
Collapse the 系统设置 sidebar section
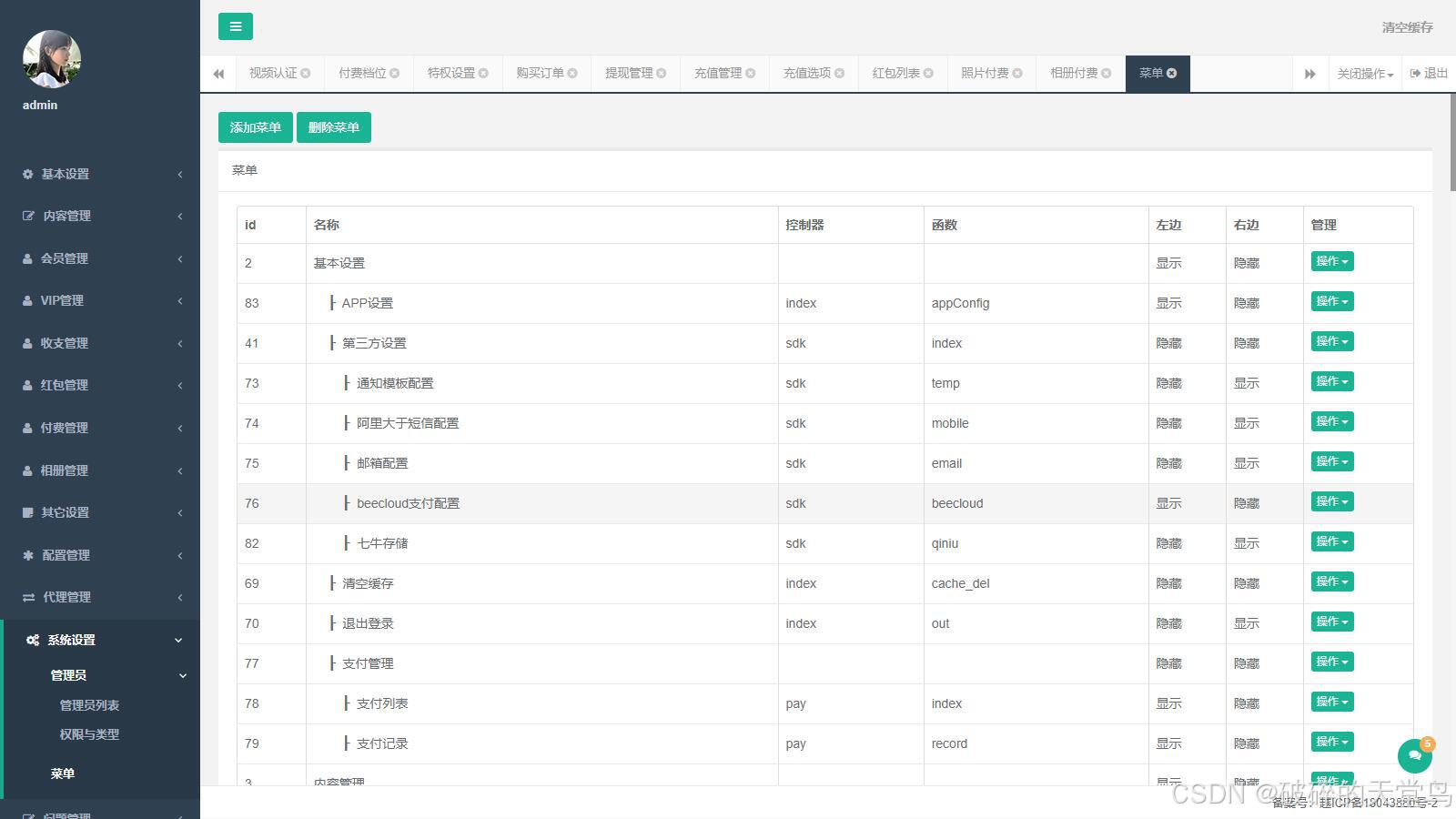pyautogui.click(x=102, y=640)
